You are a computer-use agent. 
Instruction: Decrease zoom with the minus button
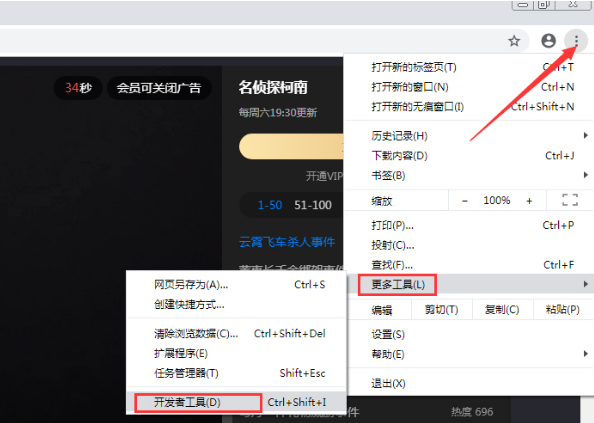click(x=465, y=201)
